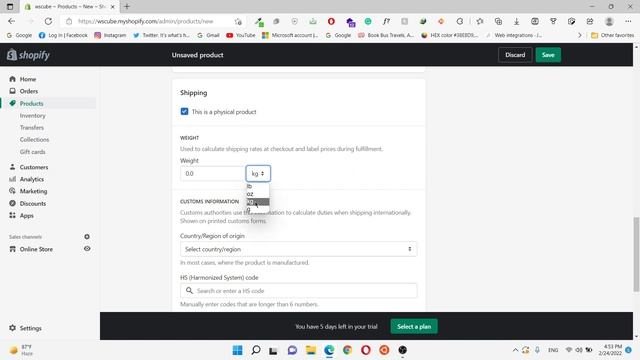Open Facebook login bookmark
The image size is (640, 360).
[63, 36]
